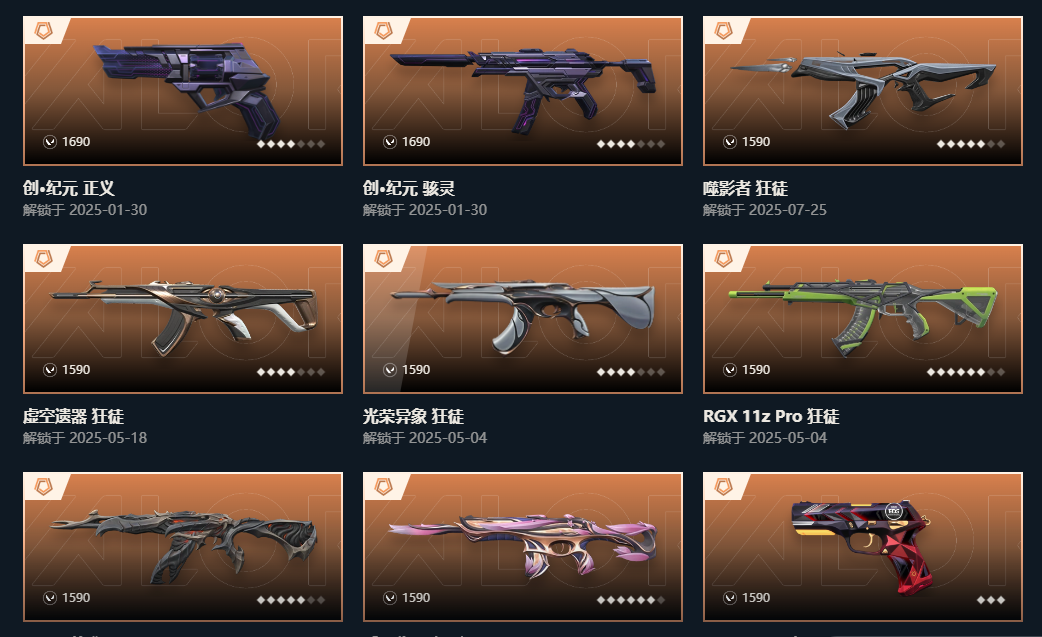The height and width of the screenshot is (637, 1042).
Task: Click VP currency icon on 创•纪元 骇灵 card
Action: (x=390, y=141)
